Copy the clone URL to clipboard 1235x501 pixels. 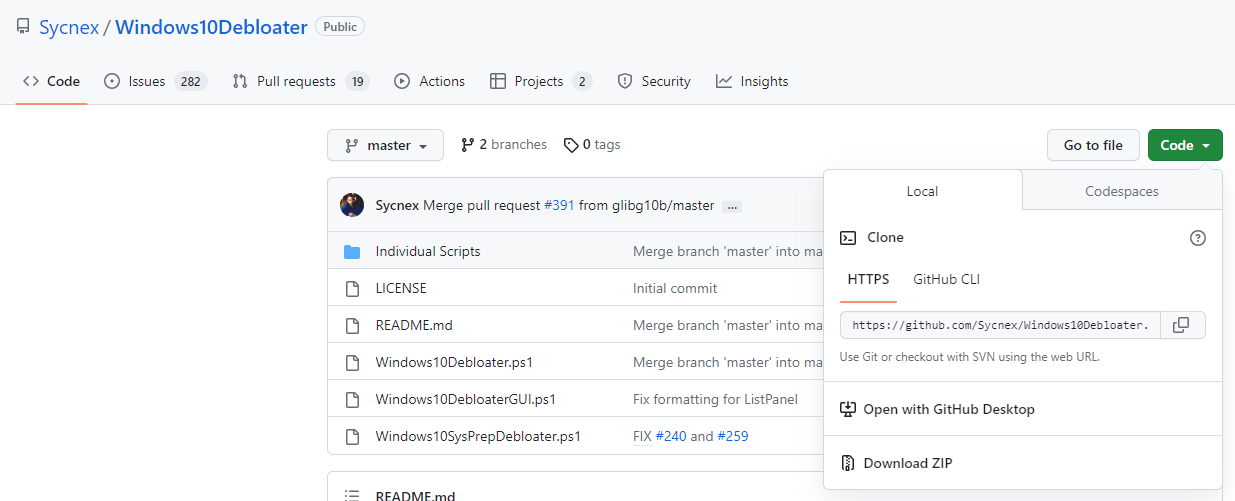(x=1181, y=325)
